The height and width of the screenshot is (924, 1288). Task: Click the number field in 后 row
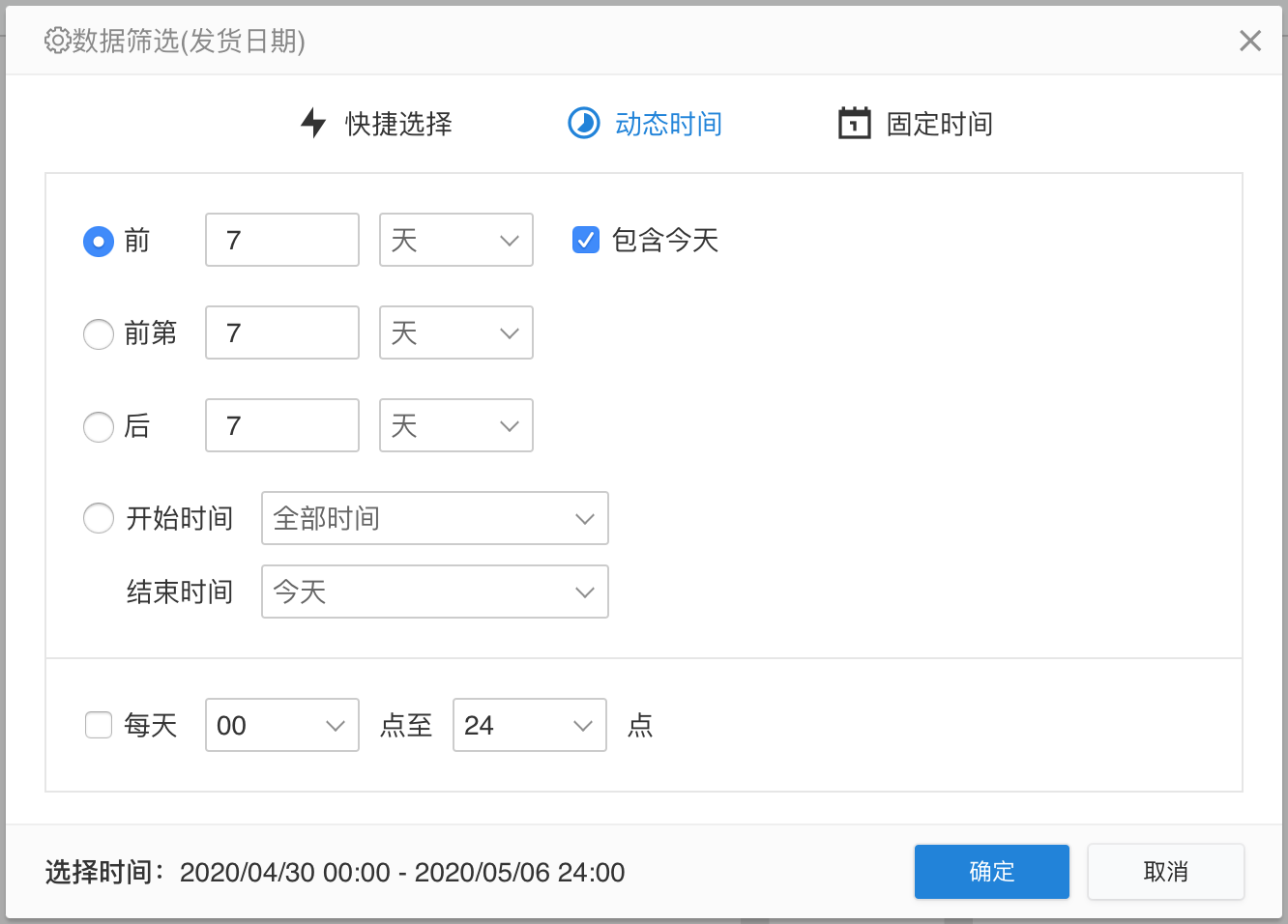(x=281, y=426)
